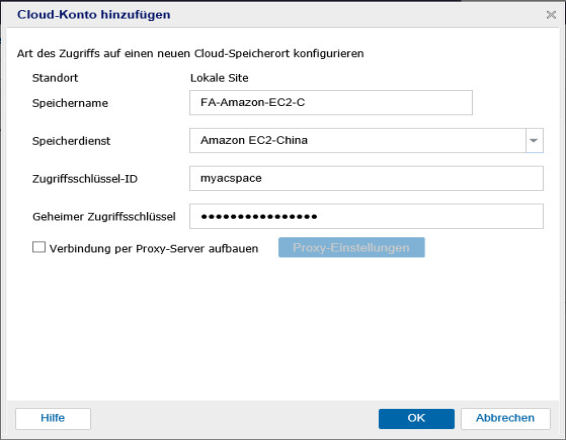Enable the proxy server connection checkbox
The image size is (566, 440).
(39, 247)
